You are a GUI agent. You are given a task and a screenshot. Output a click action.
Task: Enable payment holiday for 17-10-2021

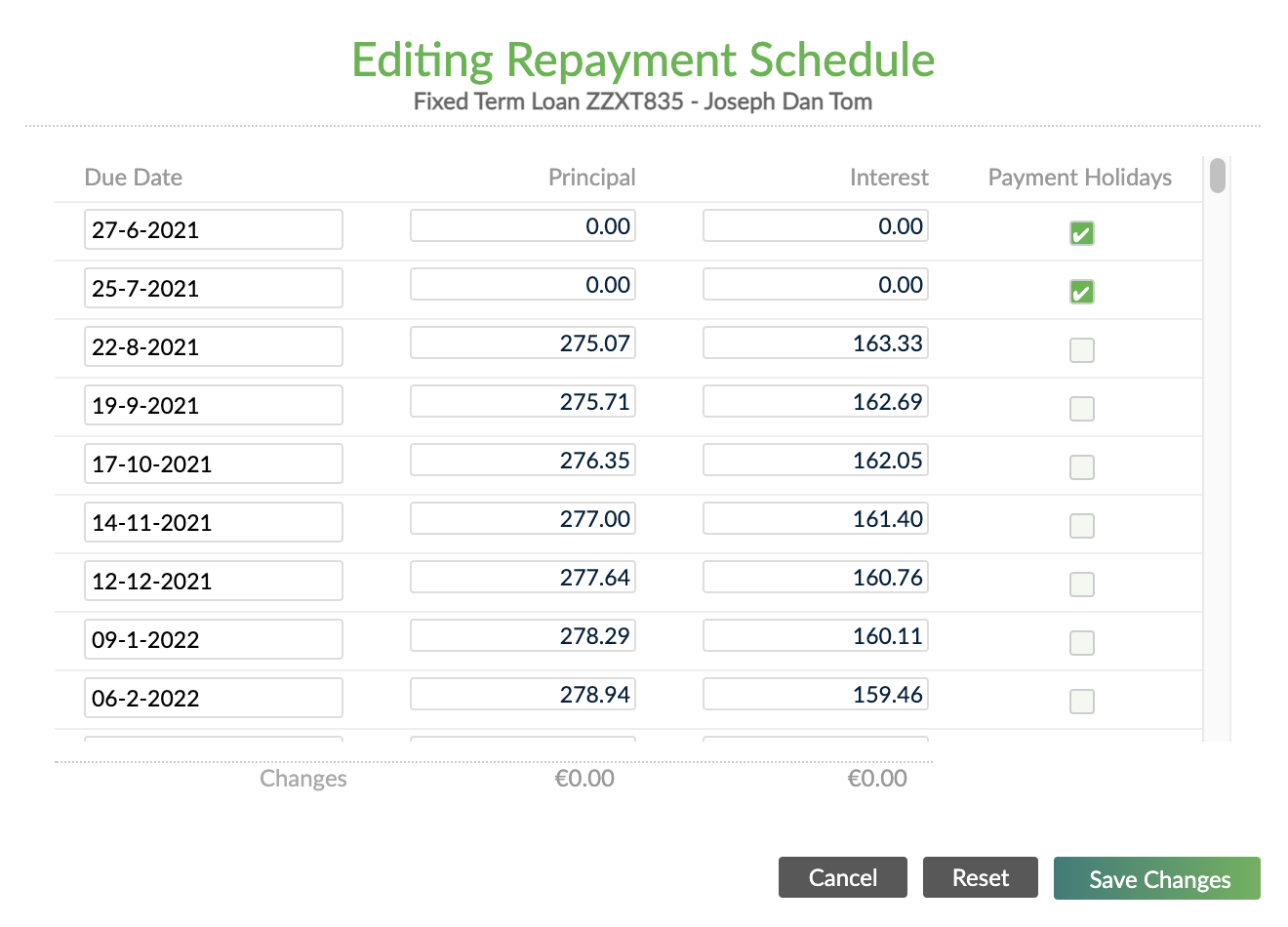[1081, 467]
